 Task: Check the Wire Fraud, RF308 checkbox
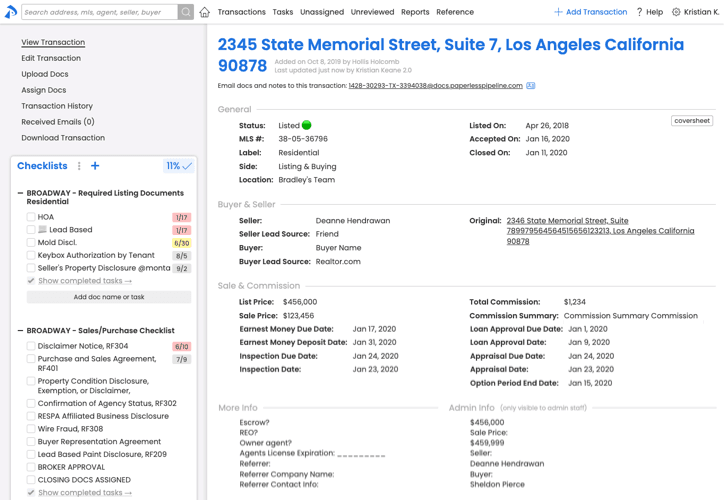[31, 429]
